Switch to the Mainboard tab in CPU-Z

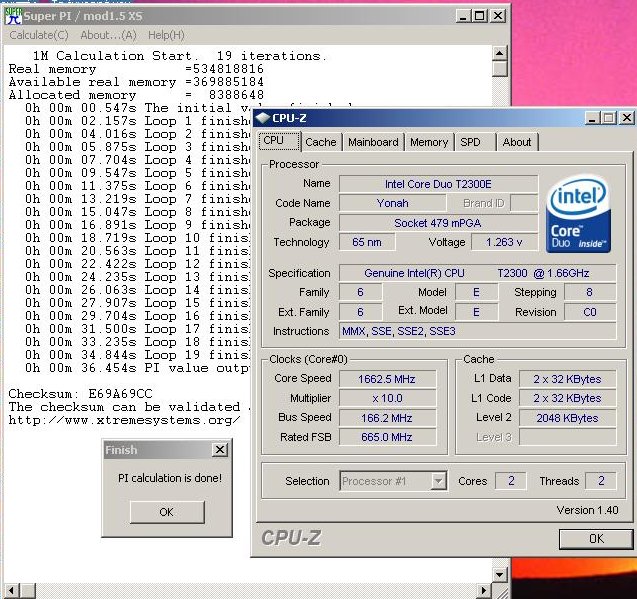[373, 142]
